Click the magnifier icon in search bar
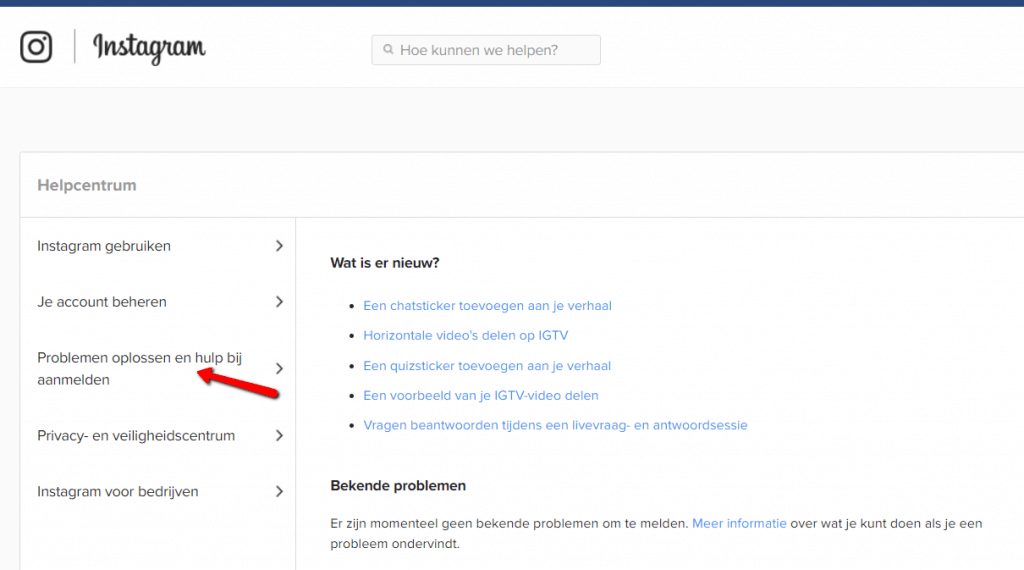 click(x=387, y=50)
